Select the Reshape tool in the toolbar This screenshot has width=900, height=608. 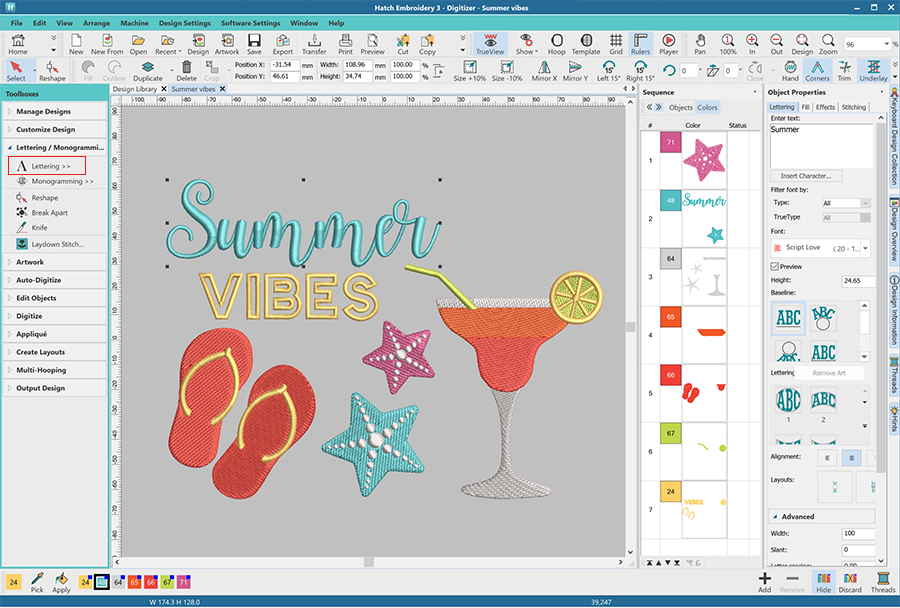52,71
